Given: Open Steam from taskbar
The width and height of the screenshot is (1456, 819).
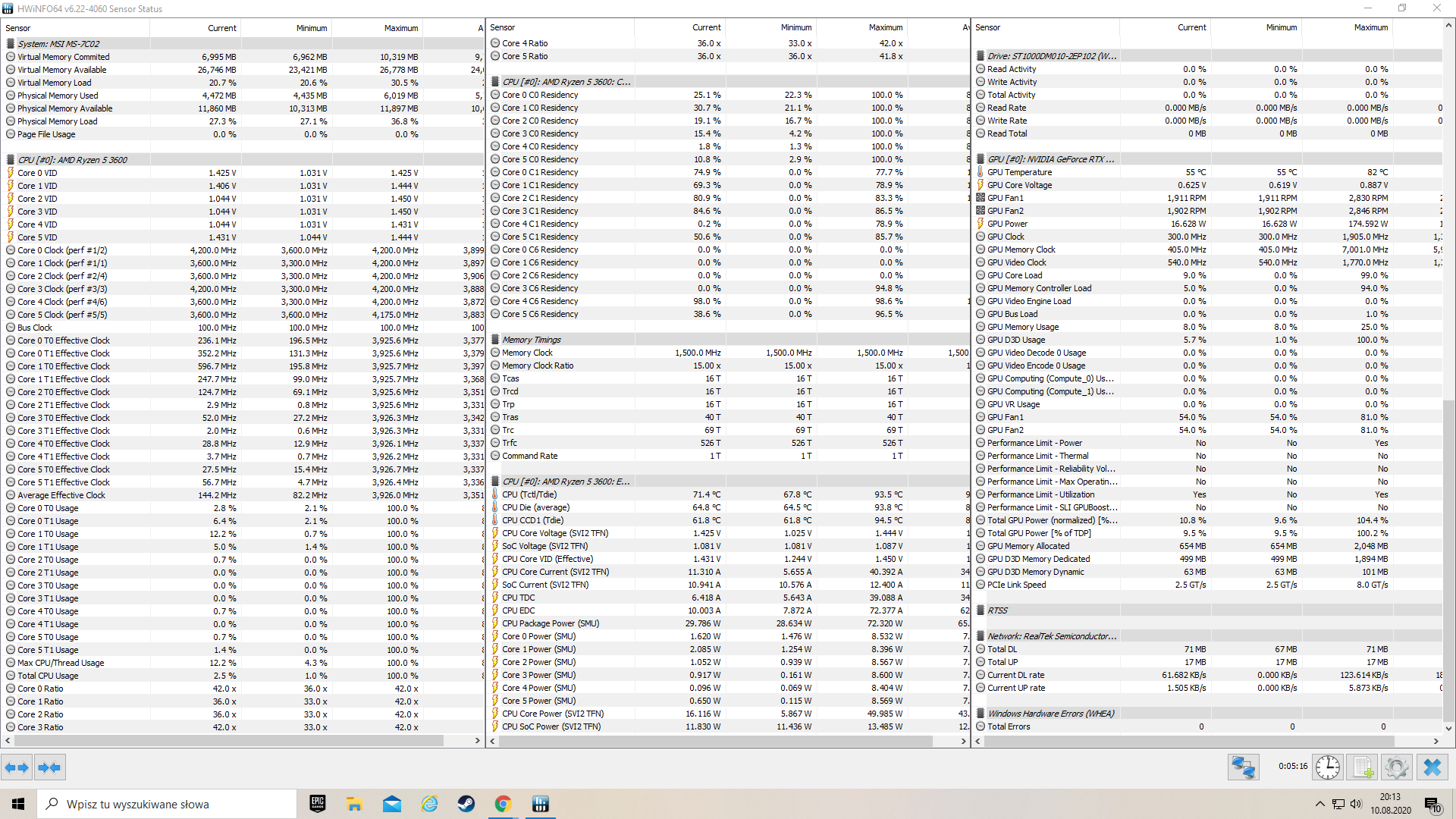Looking at the screenshot, I should (x=466, y=804).
